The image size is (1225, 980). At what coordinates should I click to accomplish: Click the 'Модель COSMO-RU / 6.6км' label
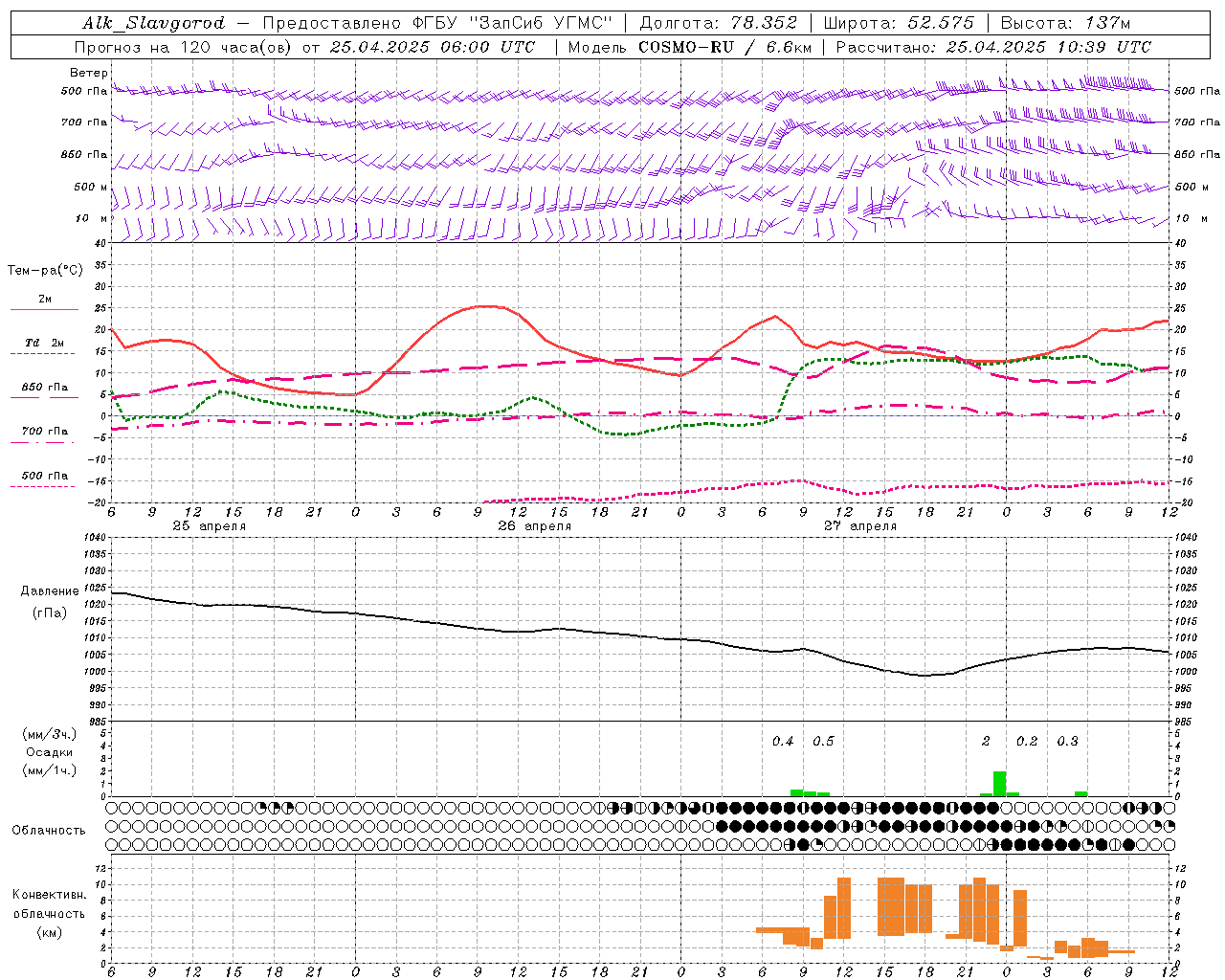click(x=690, y=47)
